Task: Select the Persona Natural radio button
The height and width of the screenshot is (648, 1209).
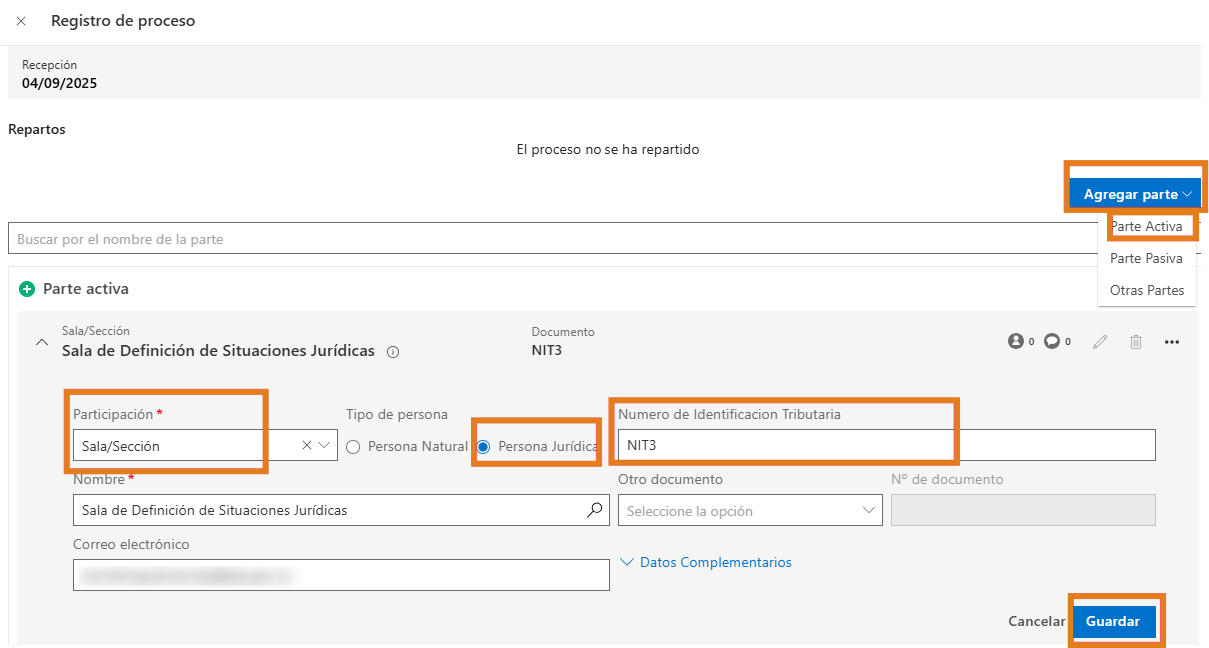Action: pyautogui.click(x=353, y=447)
